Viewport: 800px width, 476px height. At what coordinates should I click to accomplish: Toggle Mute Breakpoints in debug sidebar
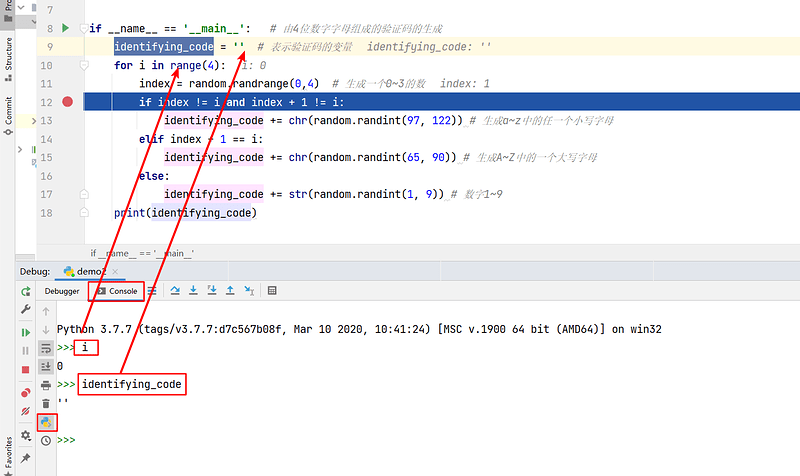pos(26,411)
